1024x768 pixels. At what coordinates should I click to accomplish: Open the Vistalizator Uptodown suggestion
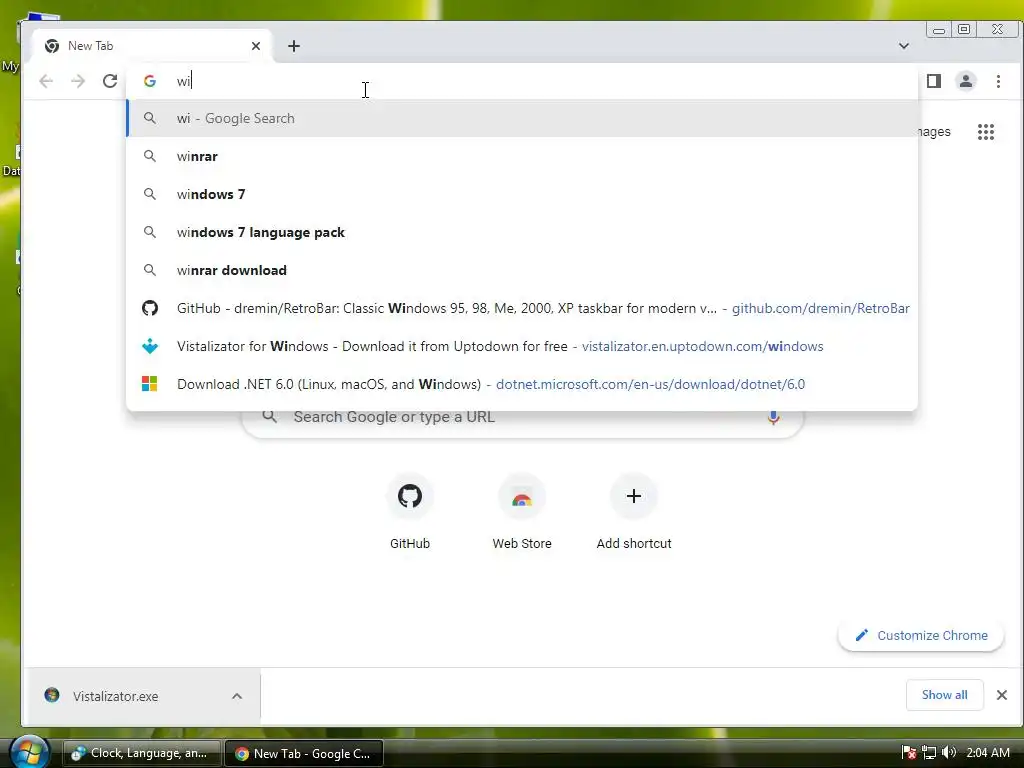coord(522,346)
